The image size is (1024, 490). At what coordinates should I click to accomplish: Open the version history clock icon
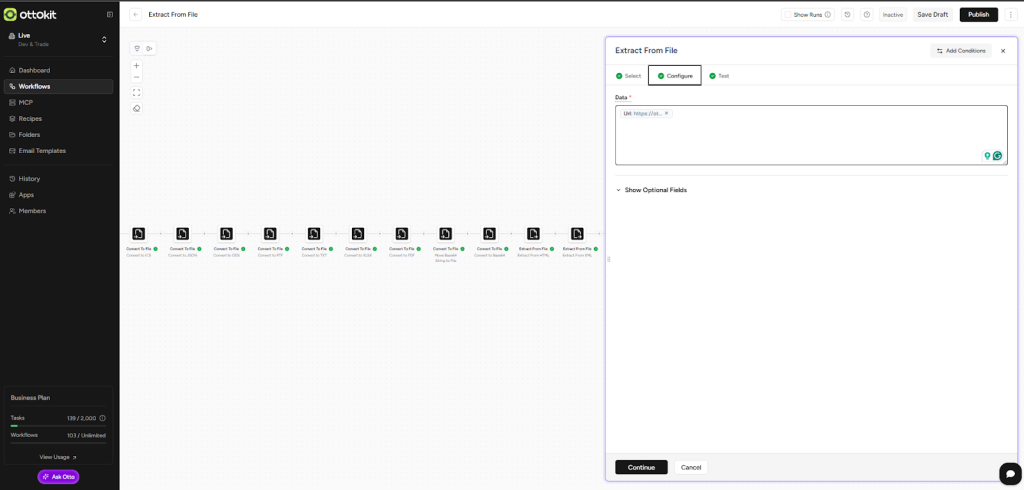[848, 15]
